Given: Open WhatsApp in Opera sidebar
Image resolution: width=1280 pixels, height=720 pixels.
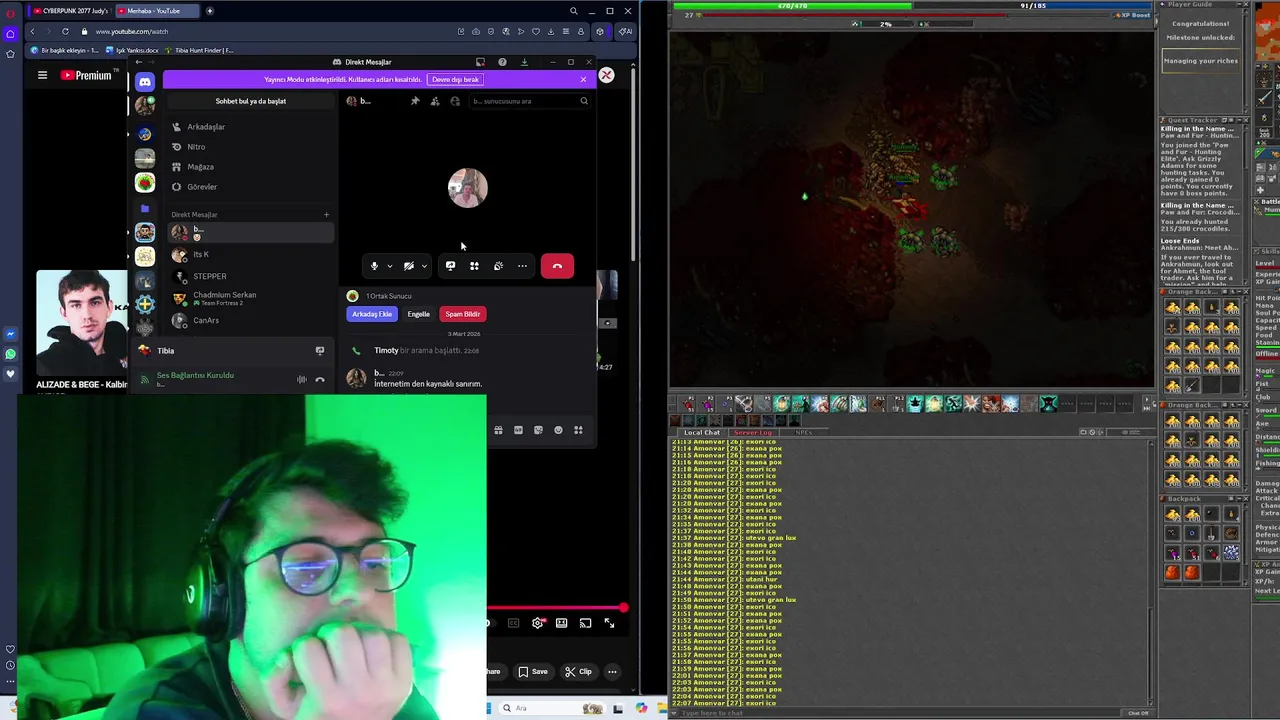Looking at the screenshot, I should pyautogui.click(x=10, y=354).
